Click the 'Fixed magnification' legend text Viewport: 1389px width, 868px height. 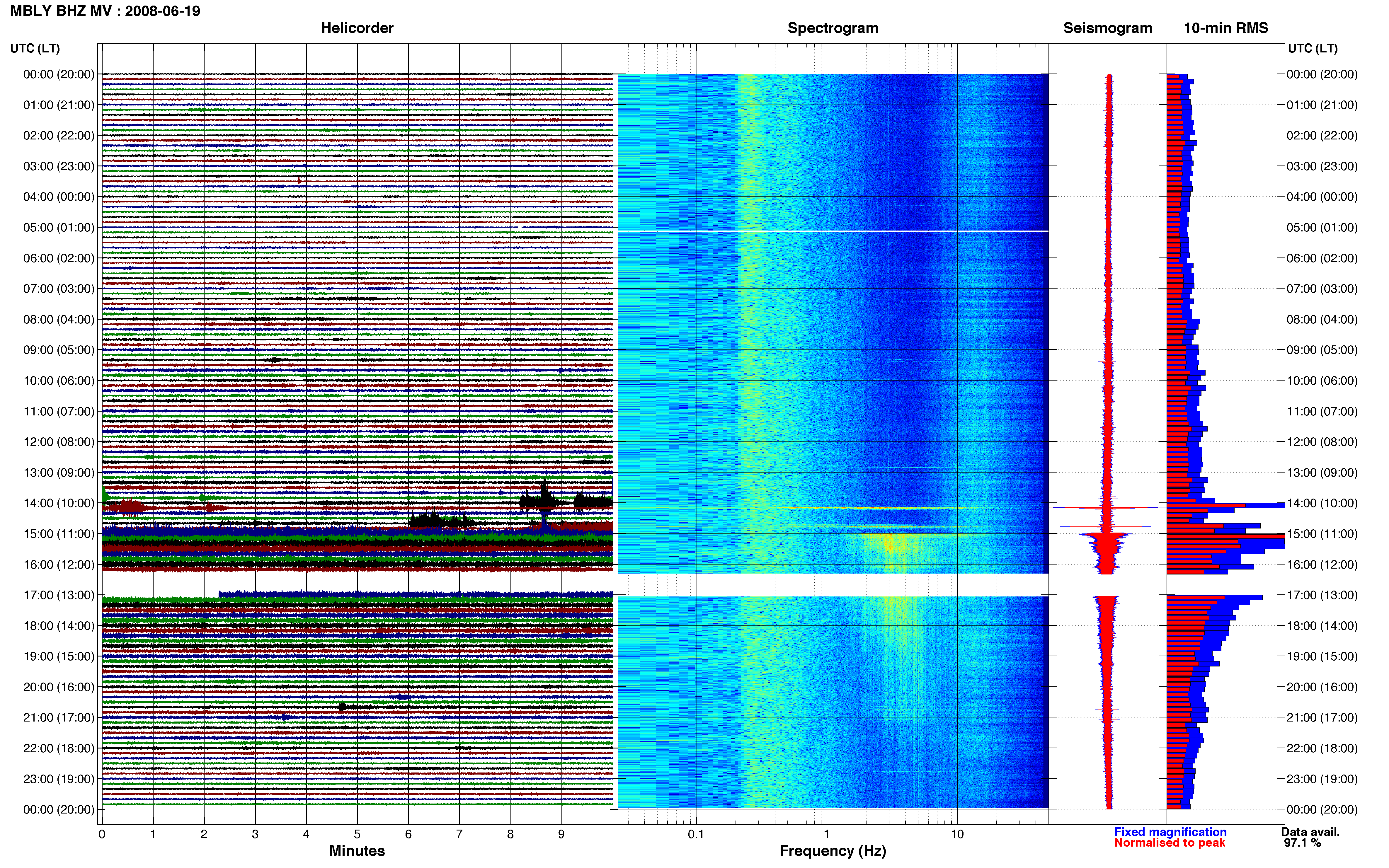coord(1170,832)
